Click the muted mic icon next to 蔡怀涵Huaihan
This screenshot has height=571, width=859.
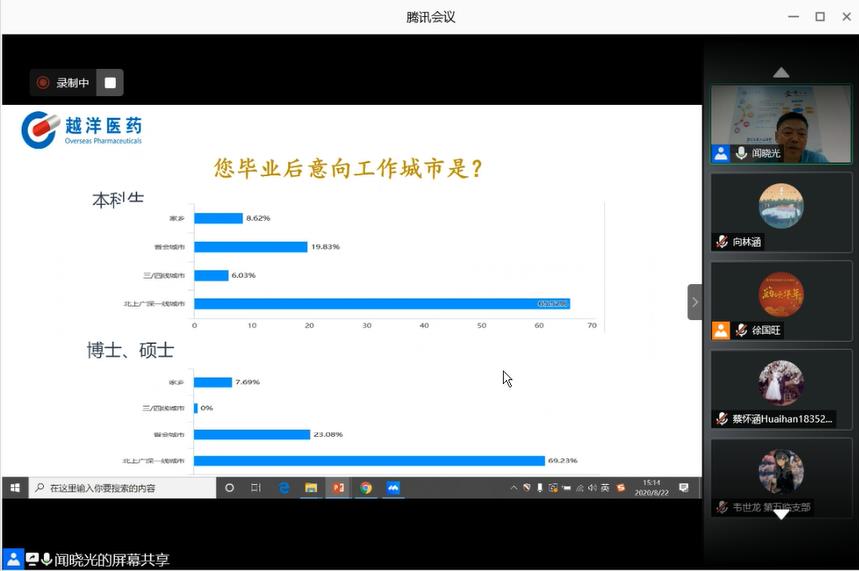721,419
